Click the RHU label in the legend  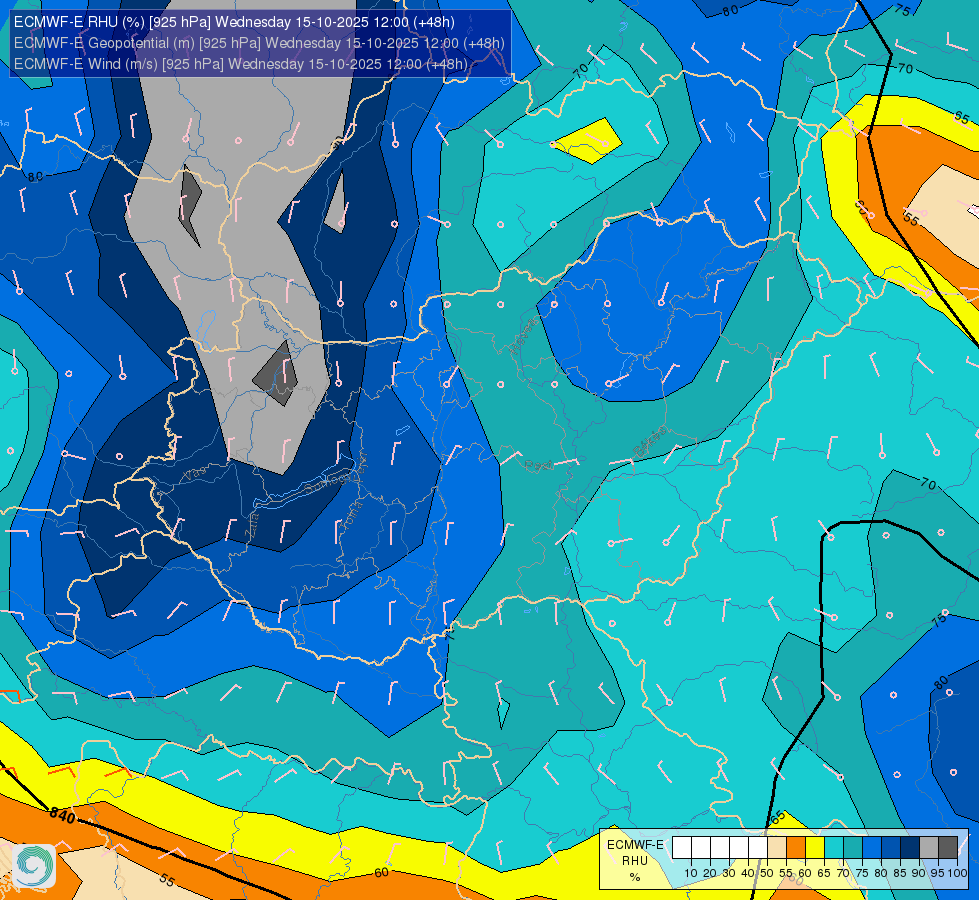point(635,861)
